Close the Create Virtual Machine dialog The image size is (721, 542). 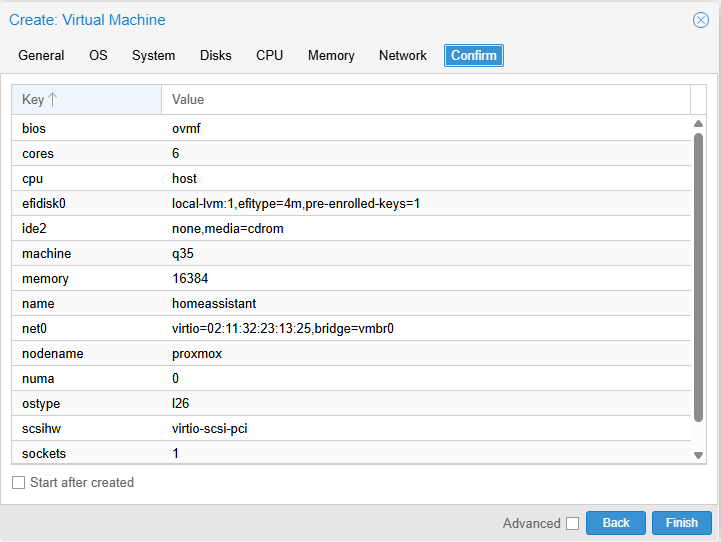coord(701,20)
